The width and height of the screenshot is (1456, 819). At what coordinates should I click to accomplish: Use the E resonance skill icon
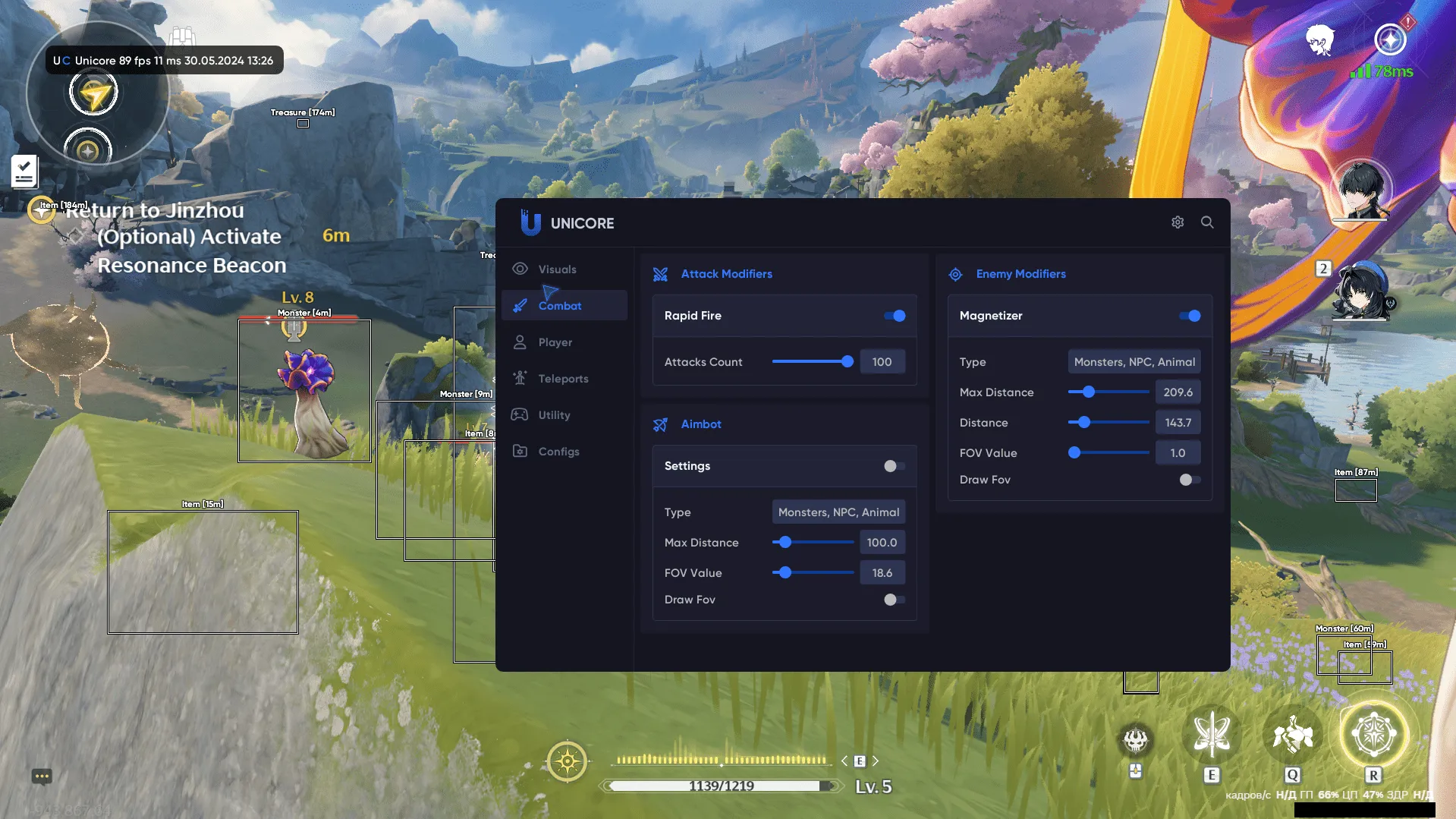coord(1212,735)
